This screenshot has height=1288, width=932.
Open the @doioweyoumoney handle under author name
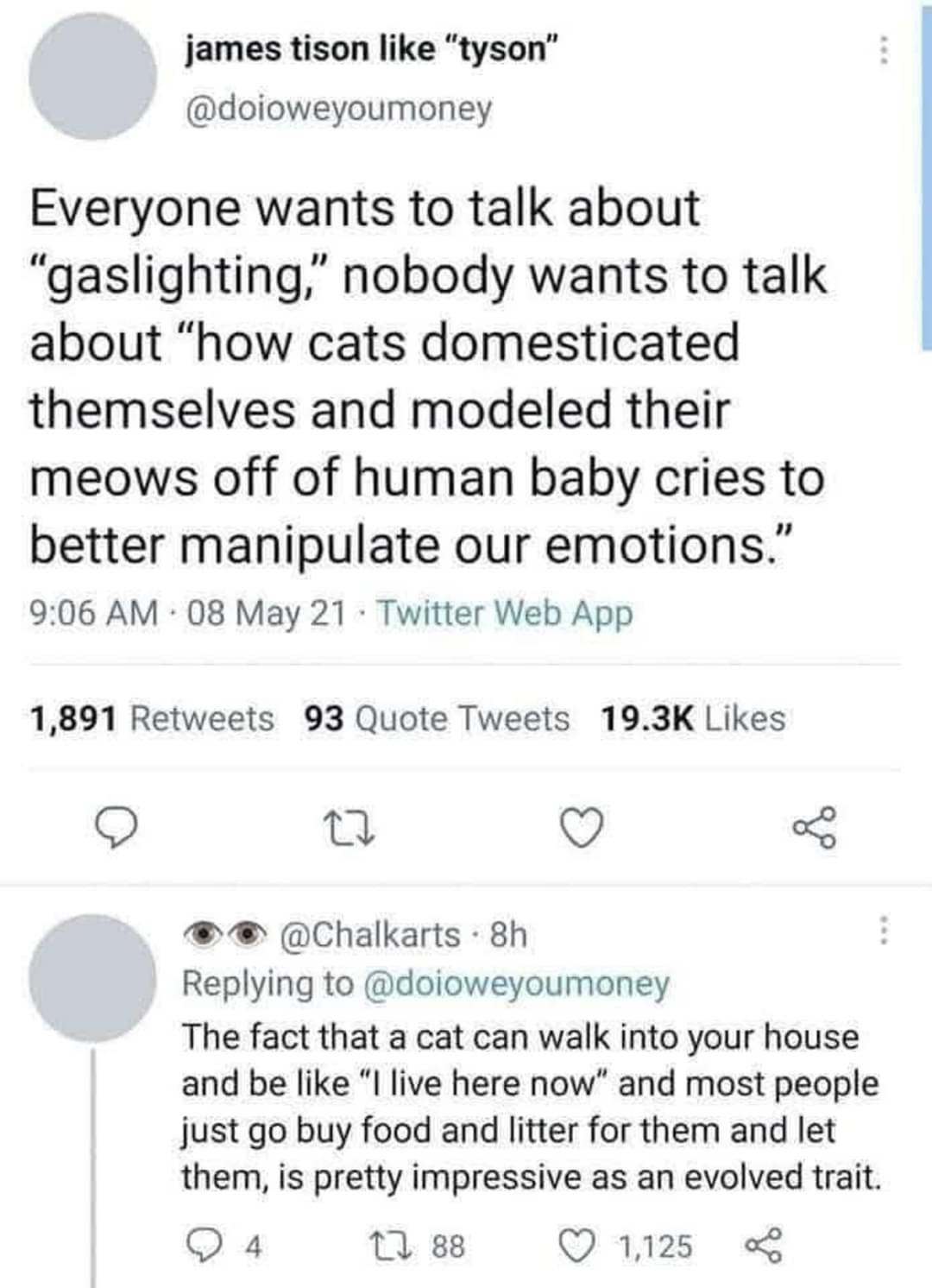(x=337, y=108)
